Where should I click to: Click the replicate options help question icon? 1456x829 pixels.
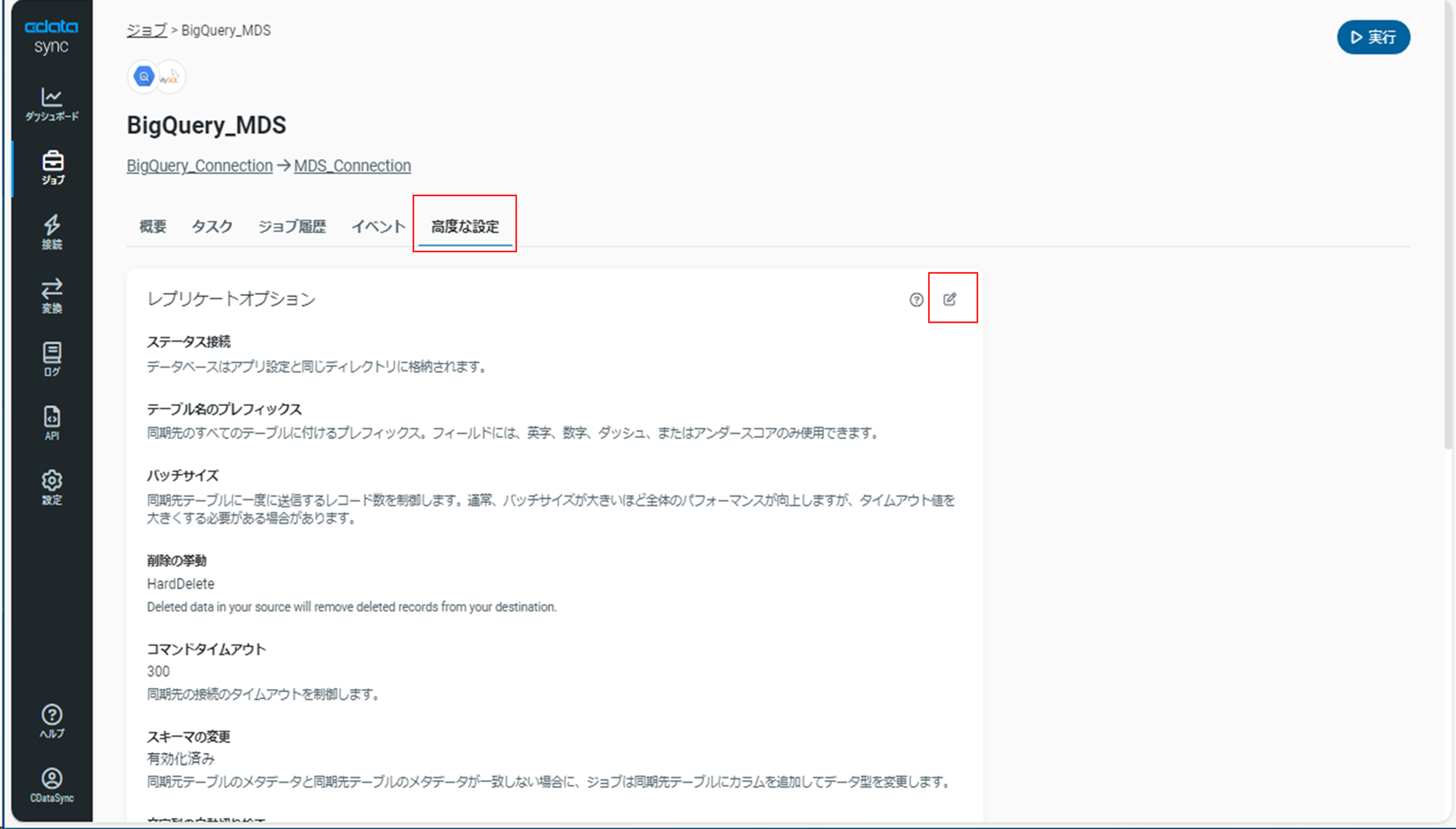[x=916, y=300]
